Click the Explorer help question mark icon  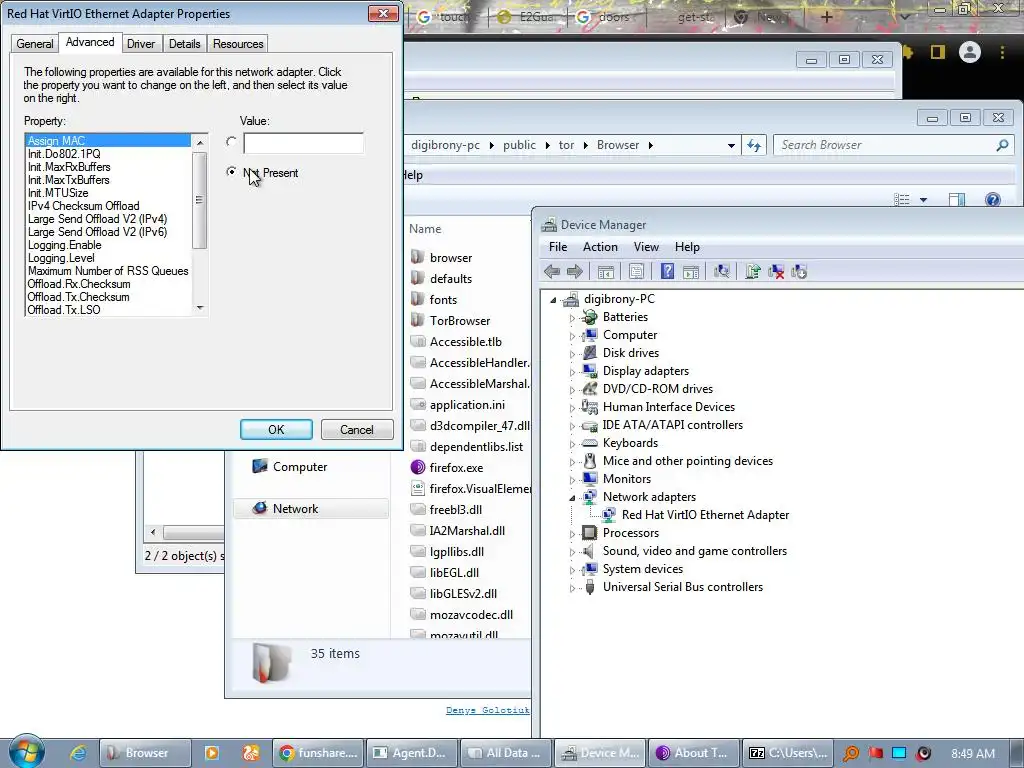coord(992,200)
